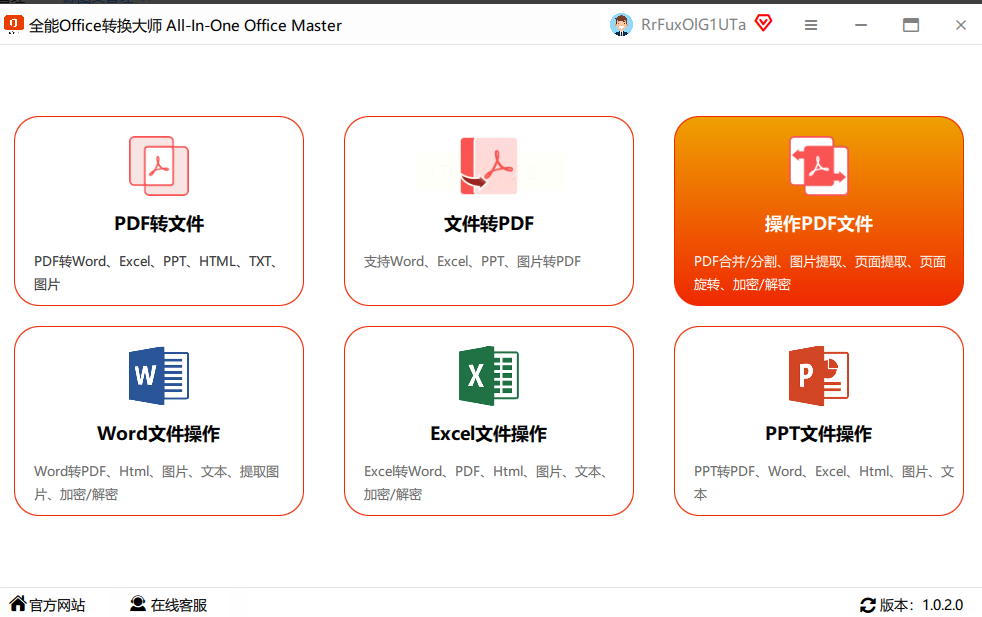This screenshot has width=982, height=617.
Task: Maximize the Office Master window
Action: 911,25
